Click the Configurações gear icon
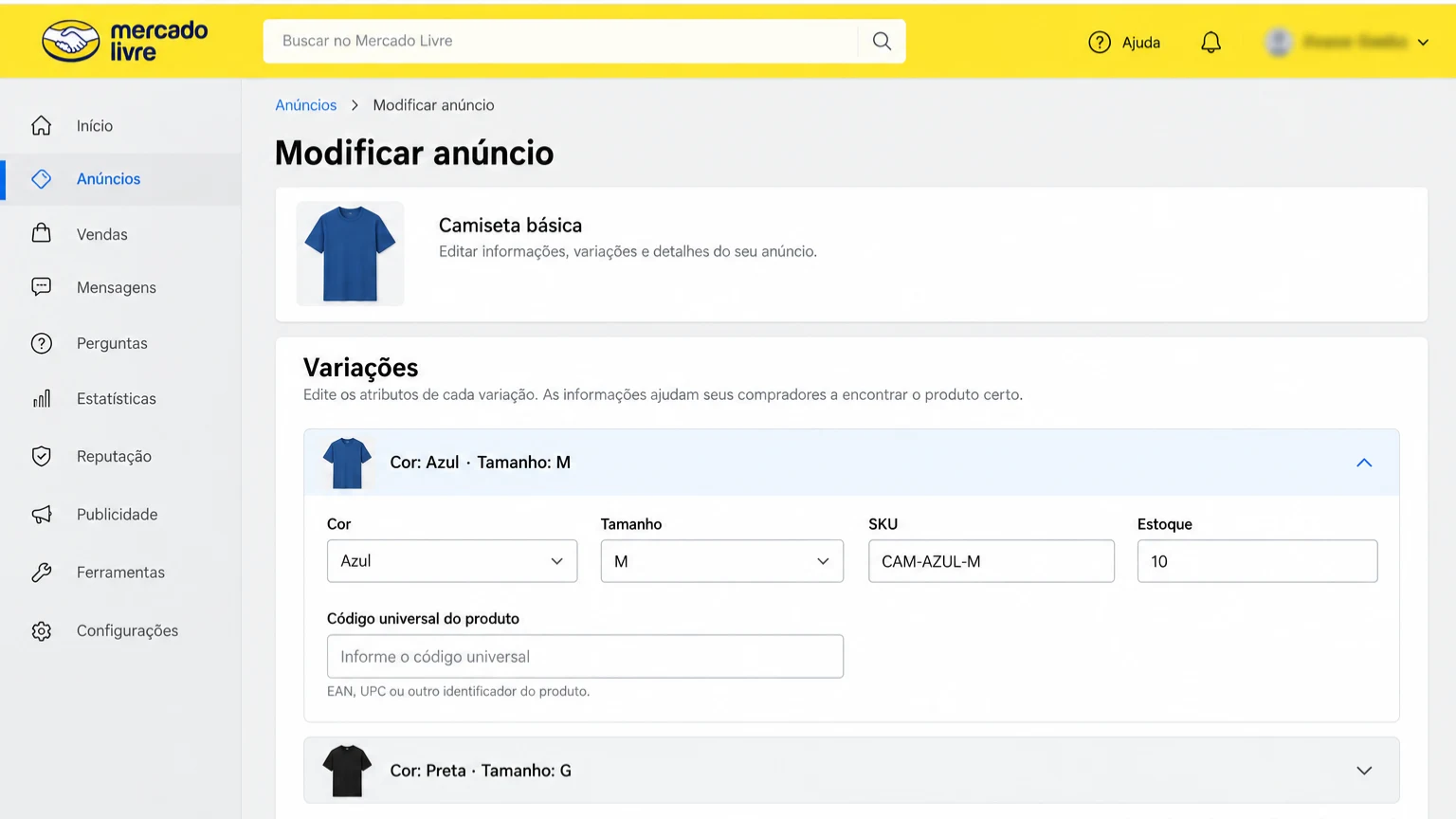Viewport: 1456px width, 819px height. 42,630
